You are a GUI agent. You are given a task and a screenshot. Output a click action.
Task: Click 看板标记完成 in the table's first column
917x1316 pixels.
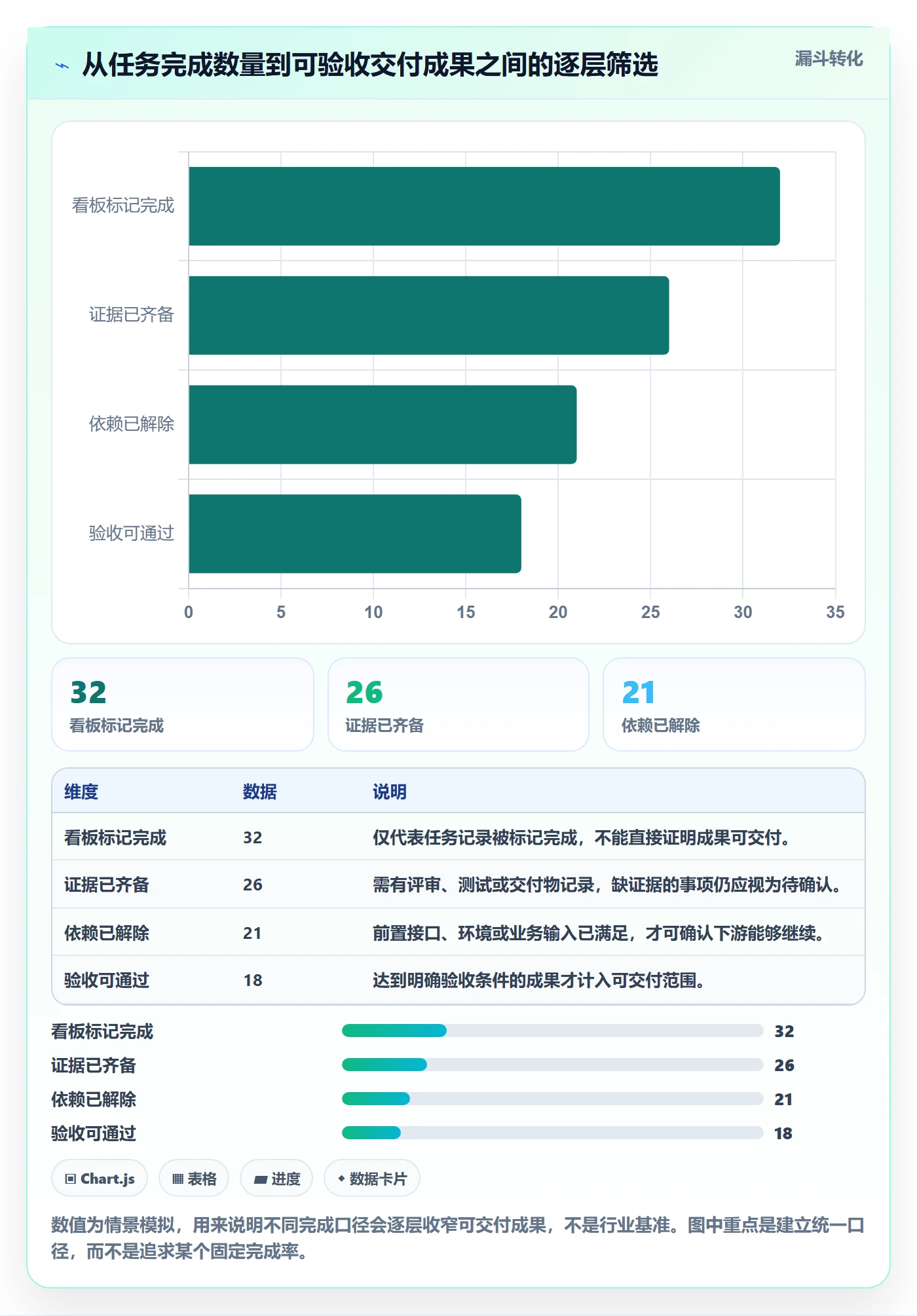pyautogui.click(x=115, y=837)
